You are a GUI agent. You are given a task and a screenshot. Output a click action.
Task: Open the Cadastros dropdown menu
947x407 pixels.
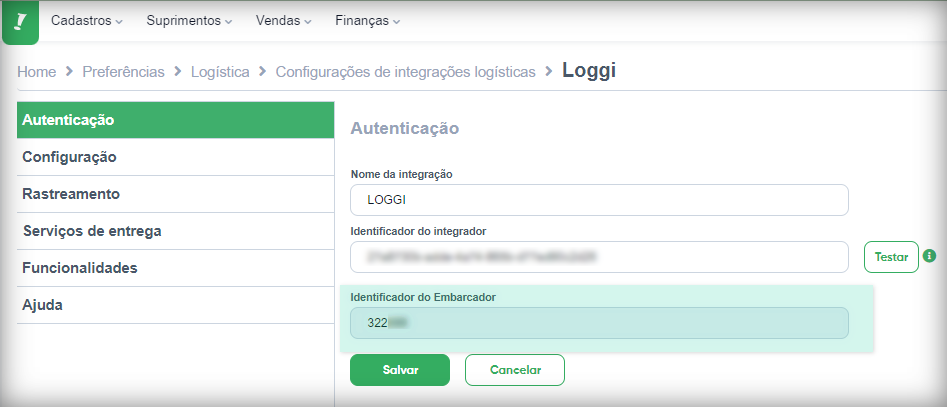(x=86, y=21)
